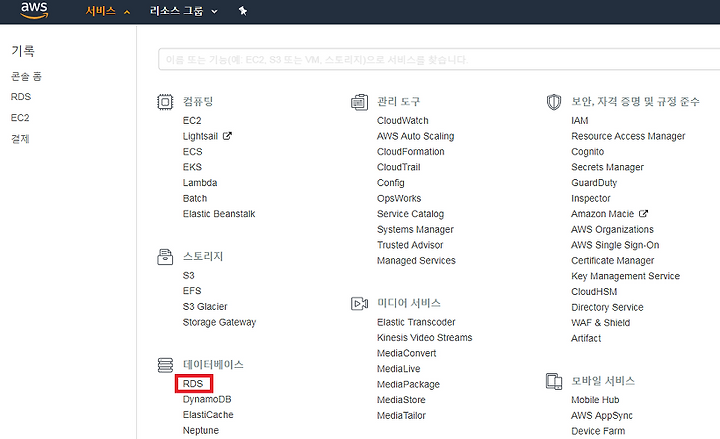Open Elastic Transcoder
This screenshot has height=439, width=720.
416,322
